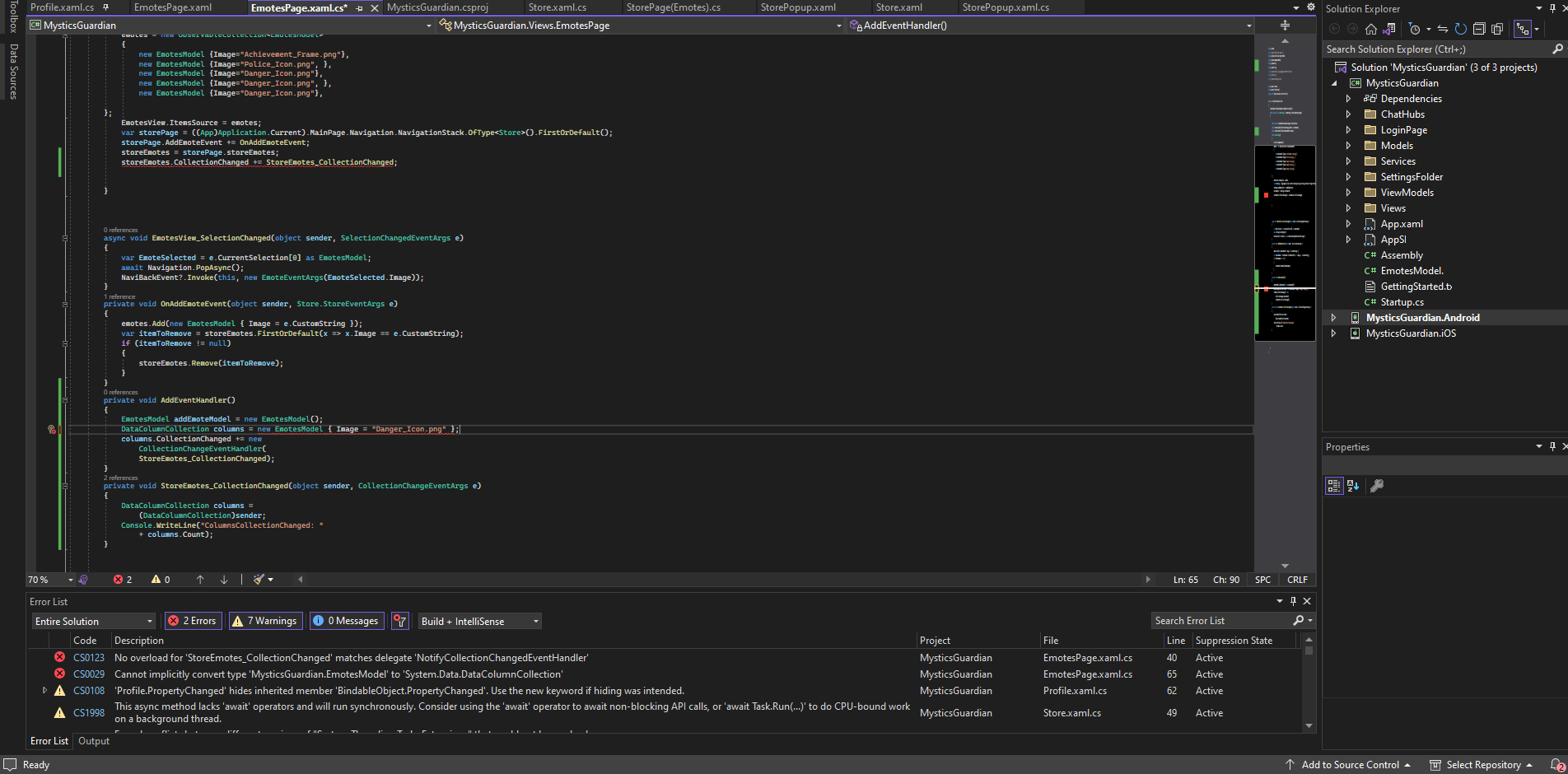Click Select Repository in status bar
This screenshot has height=774, width=1568.
[1482, 765]
